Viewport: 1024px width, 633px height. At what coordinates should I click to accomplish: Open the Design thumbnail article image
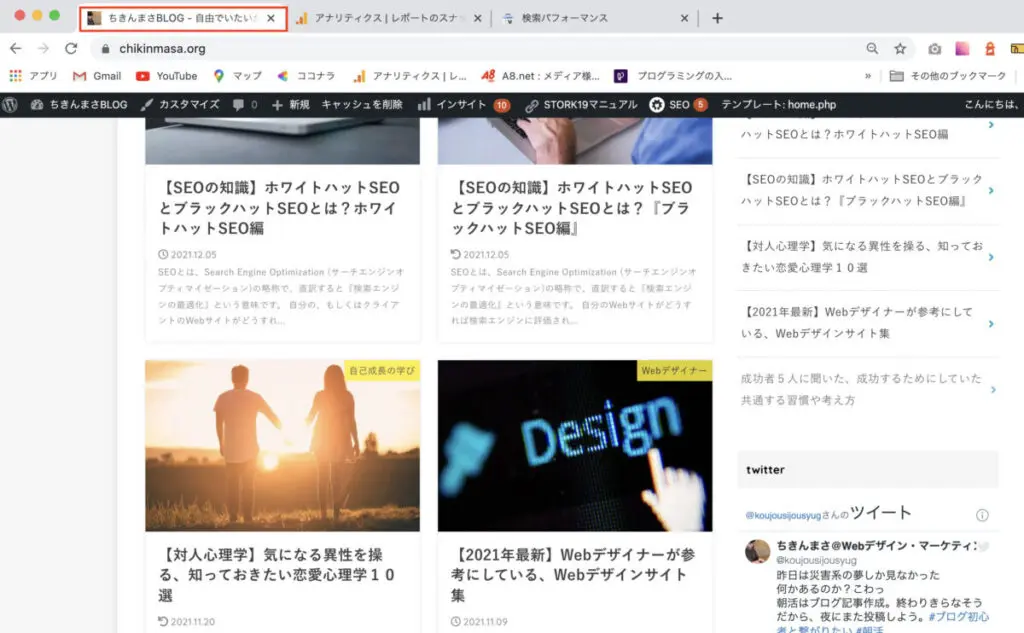coord(575,446)
